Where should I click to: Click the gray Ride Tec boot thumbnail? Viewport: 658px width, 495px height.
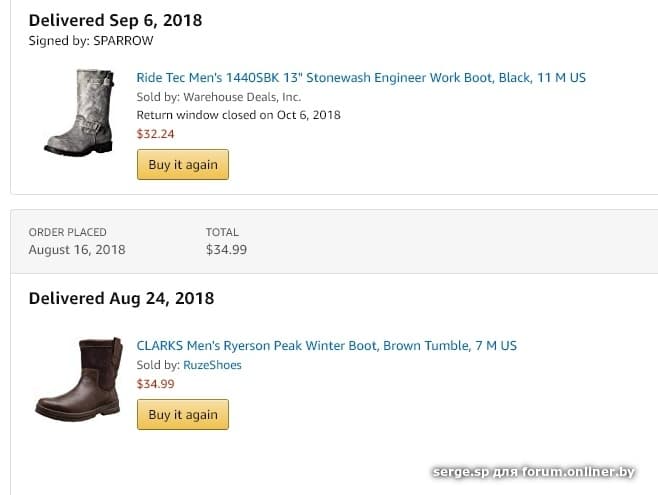tap(78, 112)
